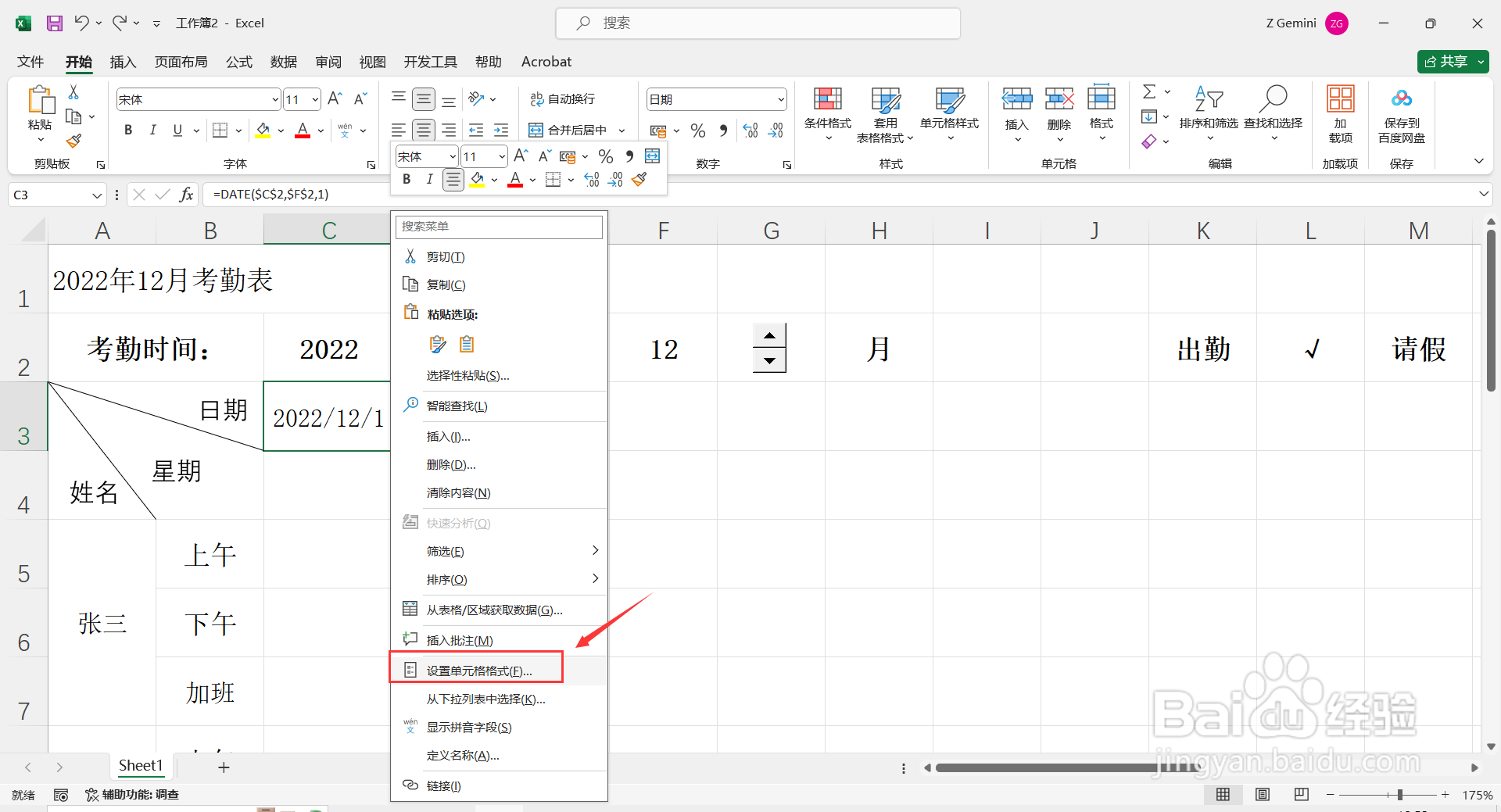Click the 搜索菜单 context menu search field

[499, 227]
